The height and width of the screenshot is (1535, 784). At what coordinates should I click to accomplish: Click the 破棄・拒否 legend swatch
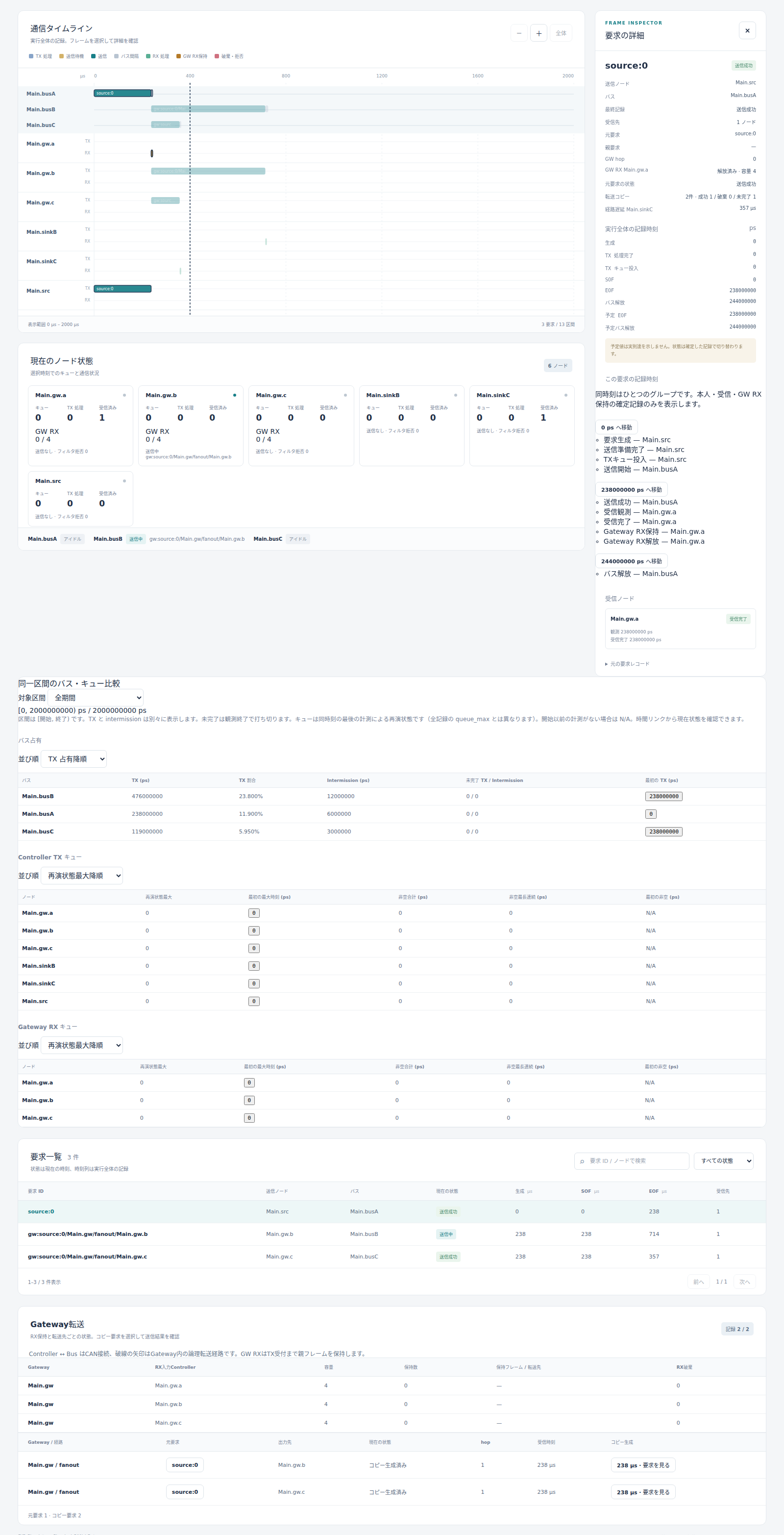tap(217, 56)
